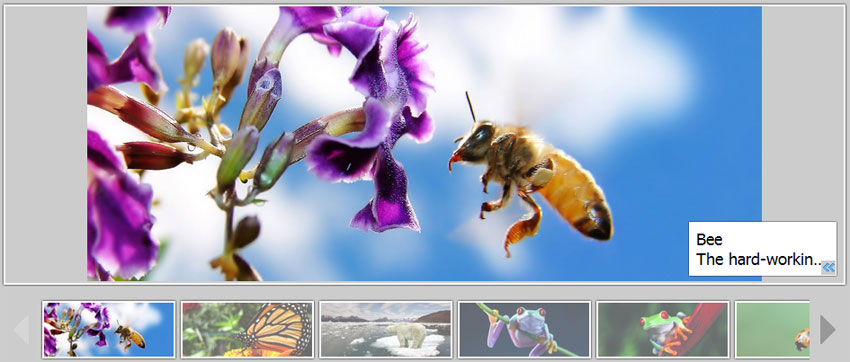
Task: Click the "The hard-workin.." caption text
Action: pyautogui.click(x=758, y=260)
